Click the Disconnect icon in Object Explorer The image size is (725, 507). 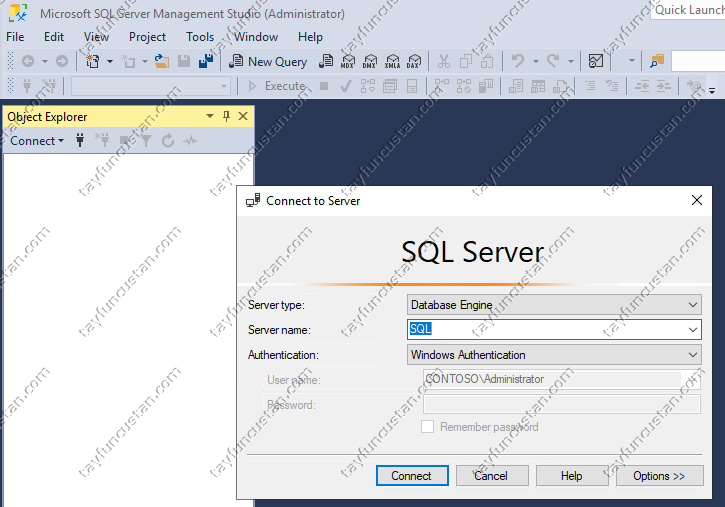coord(102,140)
